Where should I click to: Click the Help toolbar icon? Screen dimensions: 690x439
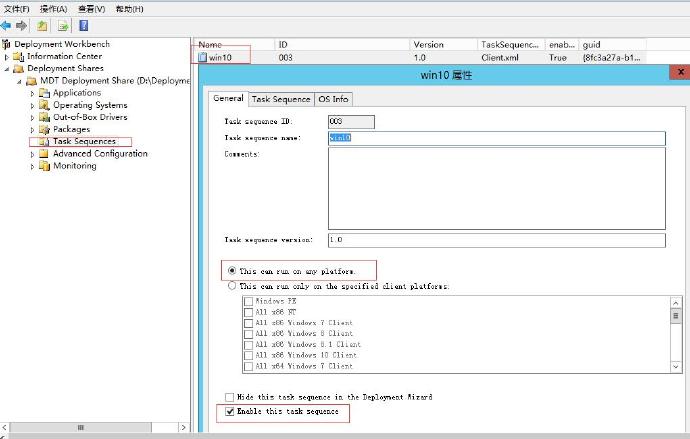[84, 26]
